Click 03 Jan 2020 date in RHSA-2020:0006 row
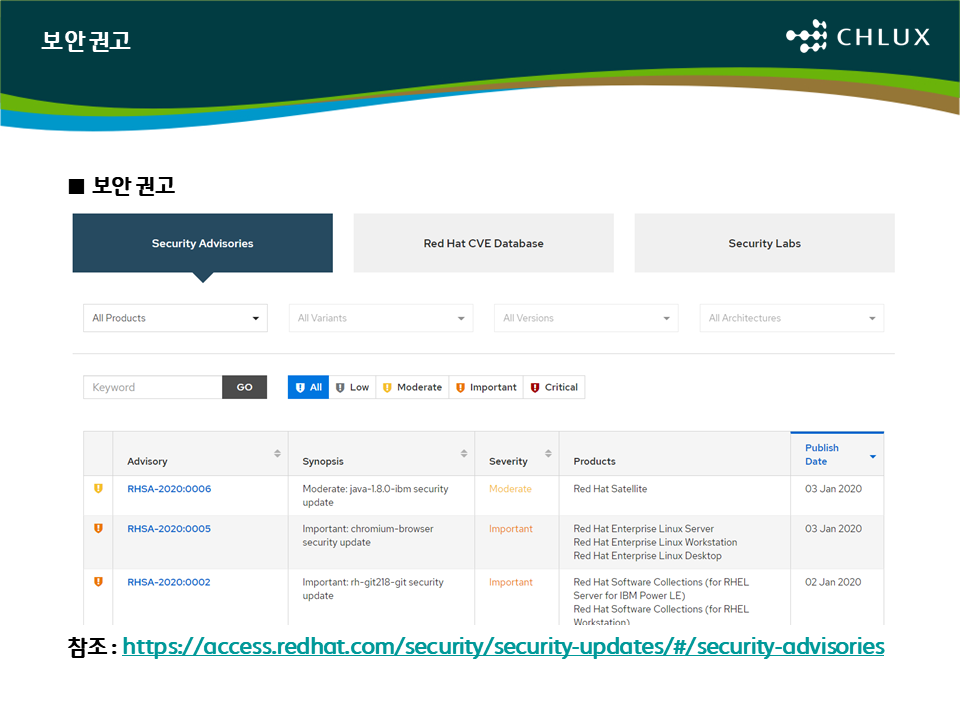The height and width of the screenshot is (720, 960). click(833, 489)
